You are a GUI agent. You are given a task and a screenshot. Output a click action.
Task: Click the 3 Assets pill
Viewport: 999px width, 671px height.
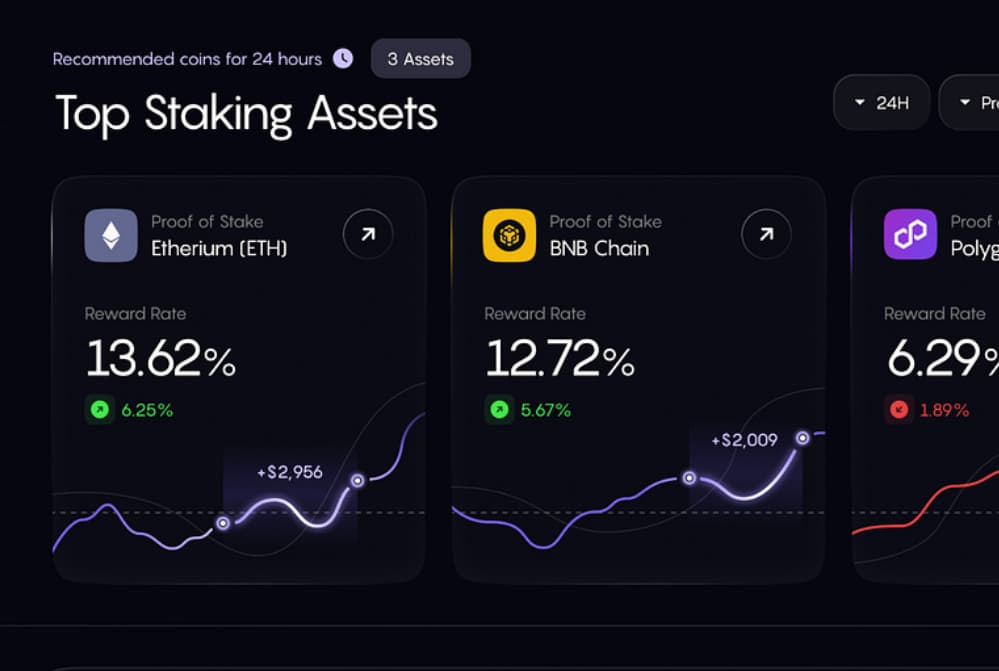[x=420, y=58]
